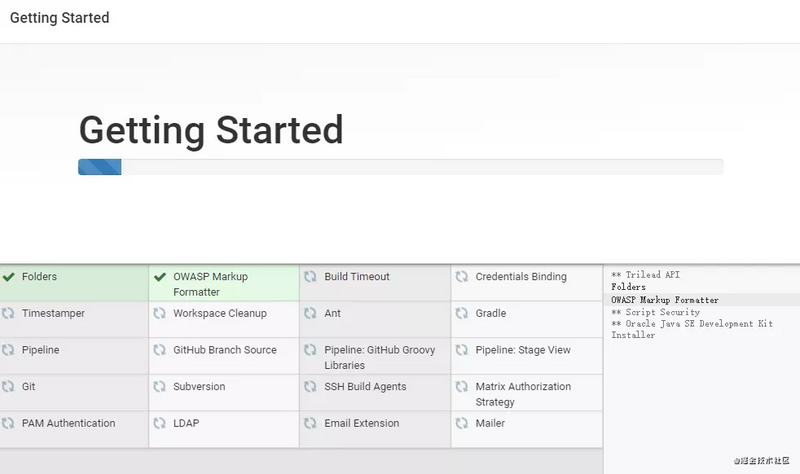
Task: Click the pending icon next to Credentials Binding
Action: [x=462, y=277]
